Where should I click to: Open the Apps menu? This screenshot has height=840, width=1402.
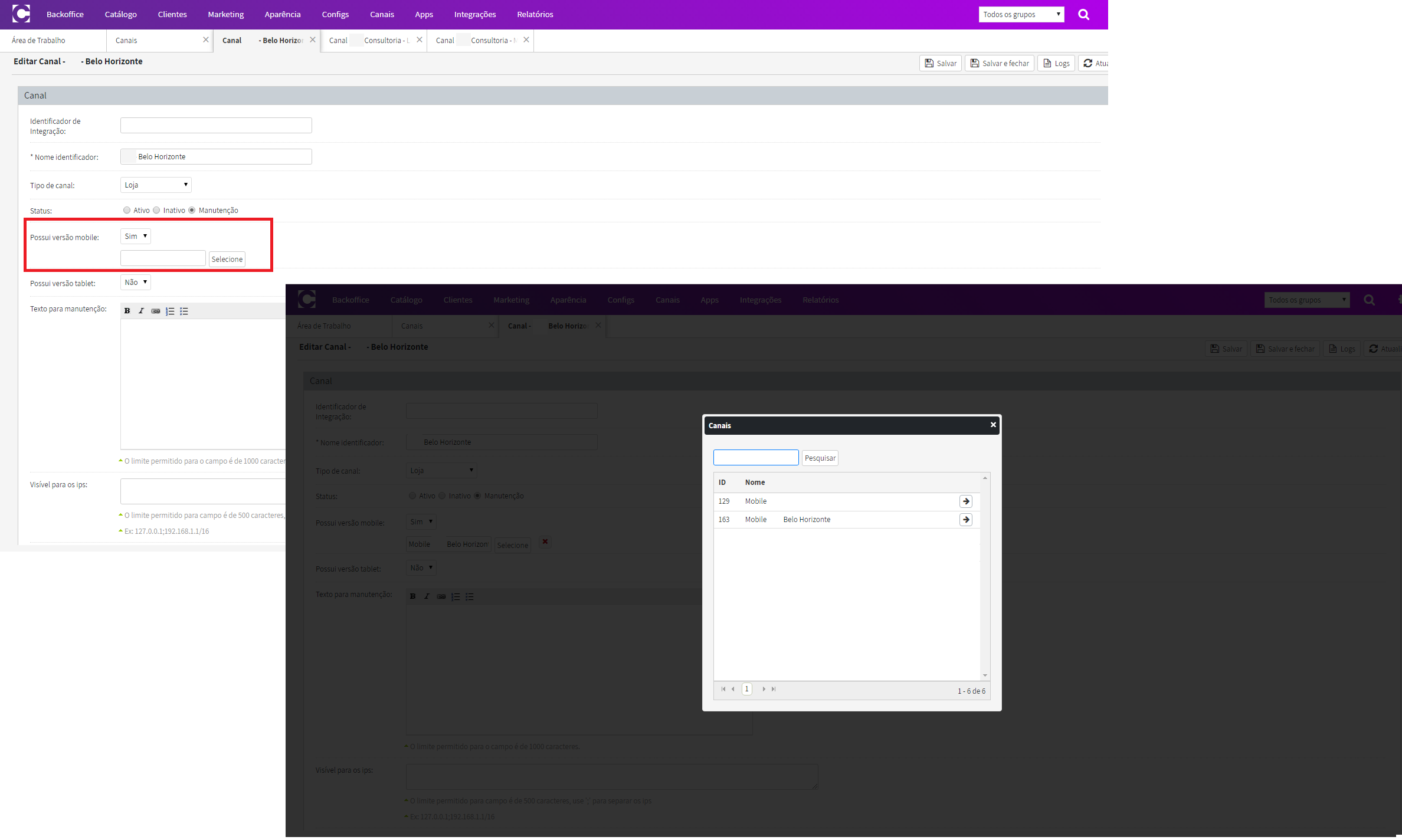[424, 14]
